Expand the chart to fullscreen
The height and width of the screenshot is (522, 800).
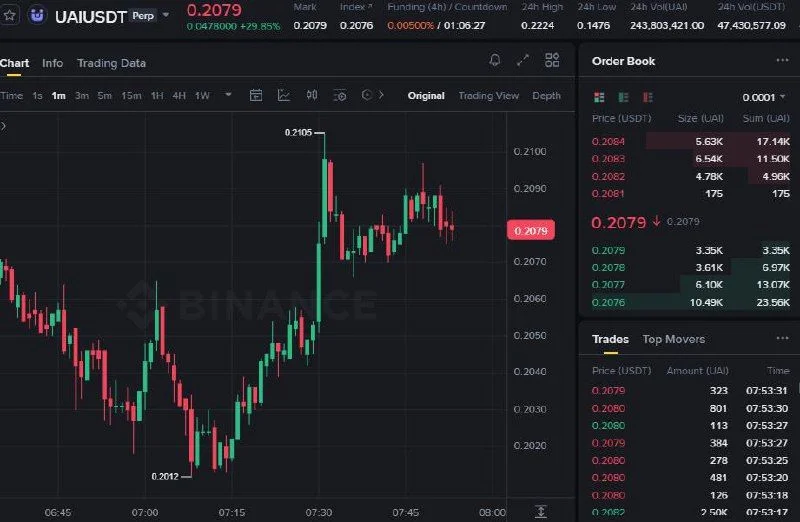523,60
